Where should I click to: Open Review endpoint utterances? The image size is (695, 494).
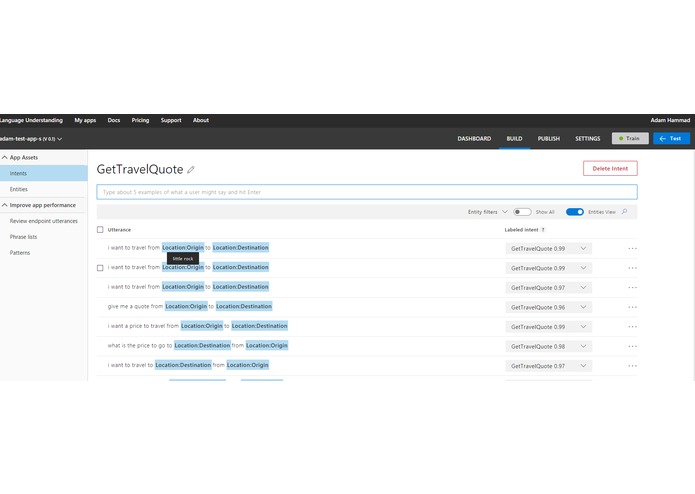[43, 221]
